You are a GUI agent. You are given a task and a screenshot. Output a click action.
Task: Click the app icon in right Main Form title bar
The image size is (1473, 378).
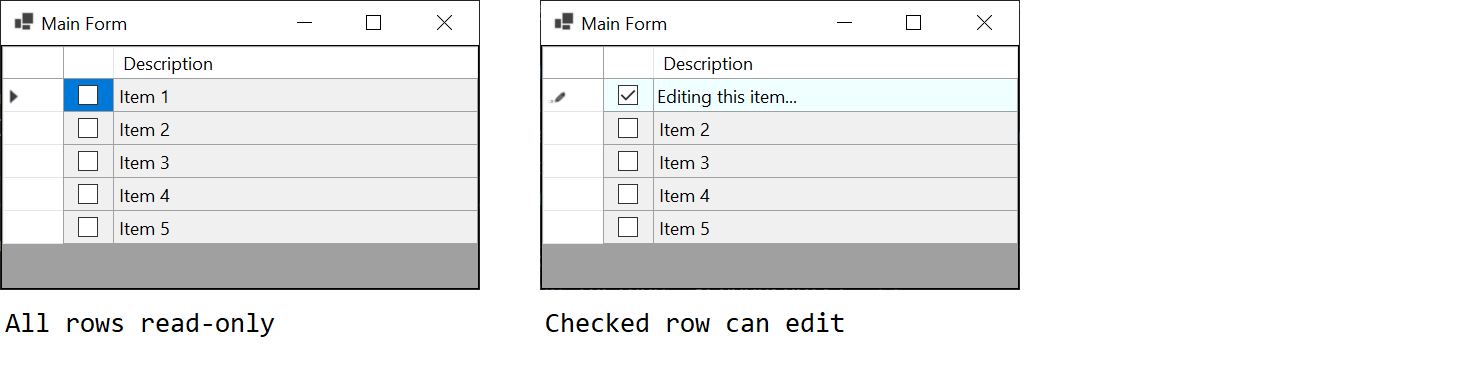564,22
